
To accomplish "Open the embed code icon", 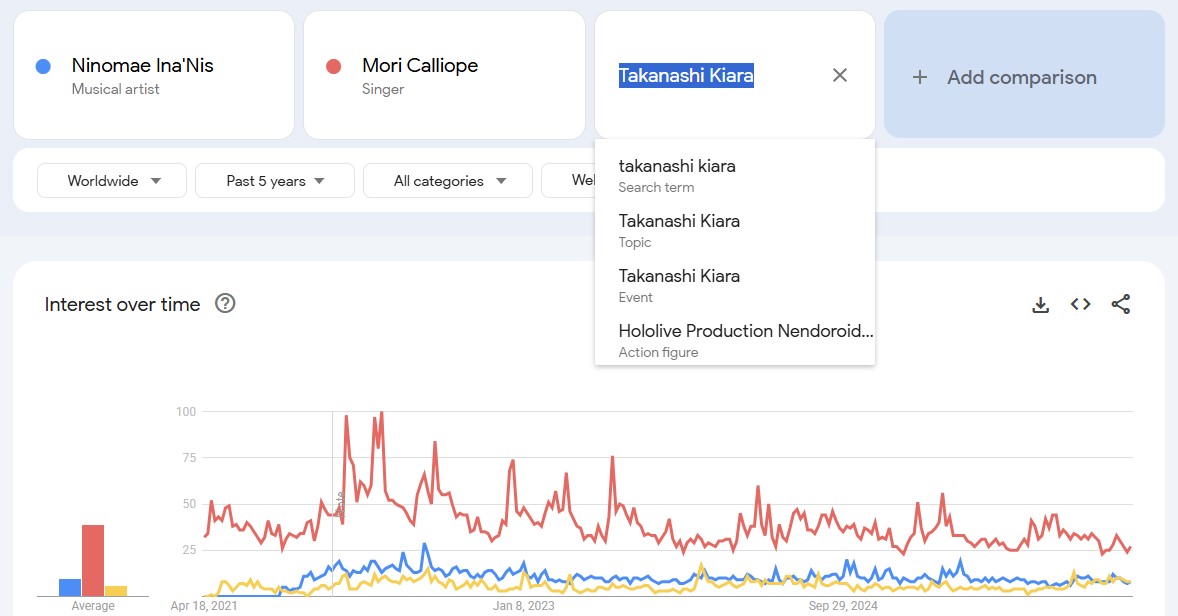I will (1080, 305).
